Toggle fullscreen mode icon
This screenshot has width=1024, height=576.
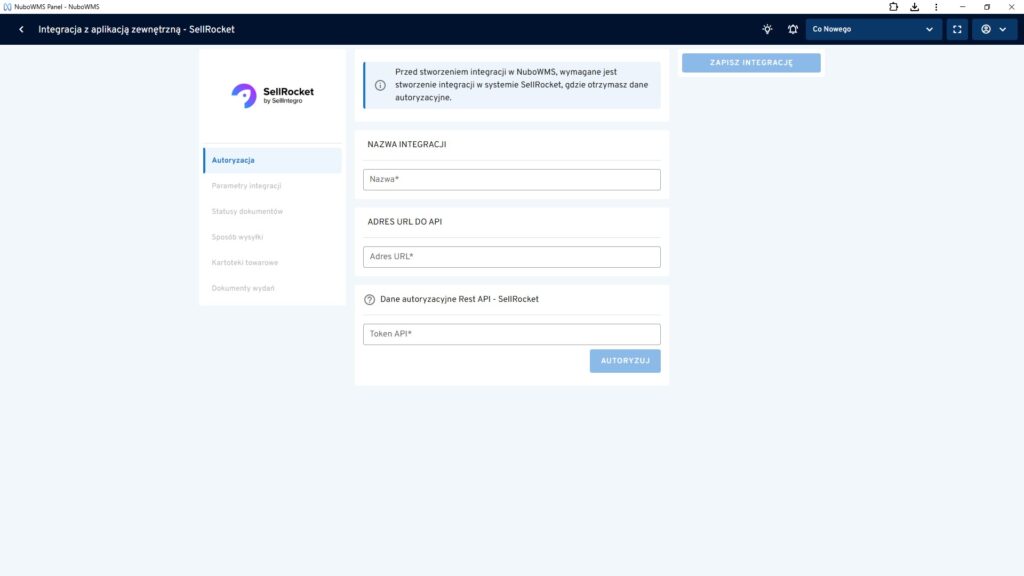point(957,29)
